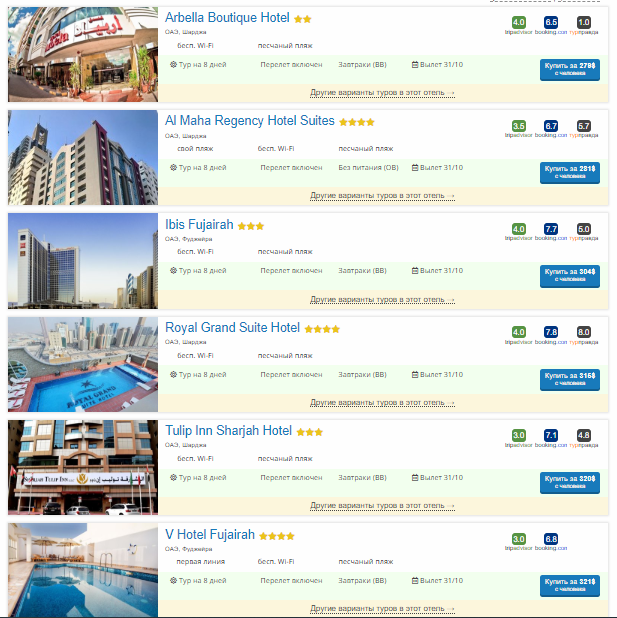617x618 pixels.
Task: Expand other tour options for Arbella Boutique Hotel
Action: pyautogui.click(x=382, y=93)
